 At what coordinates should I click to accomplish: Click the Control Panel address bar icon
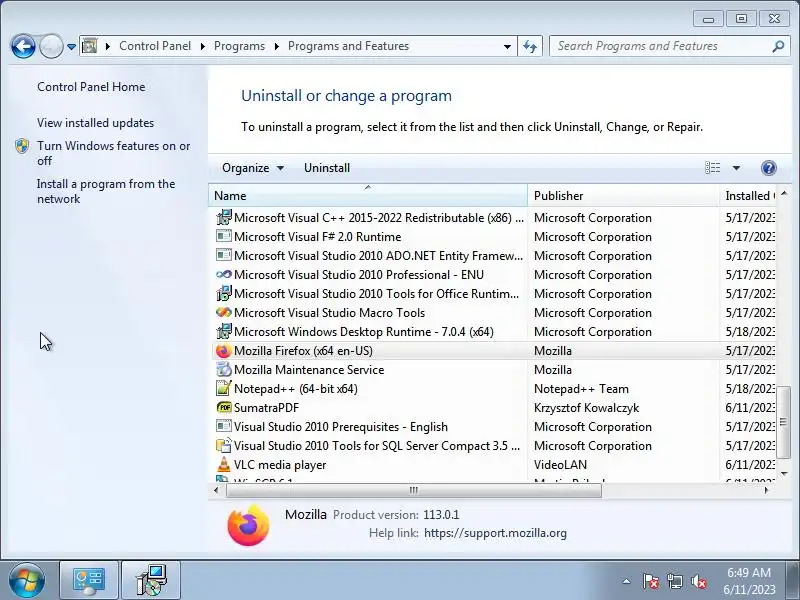[x=90, y=46]
